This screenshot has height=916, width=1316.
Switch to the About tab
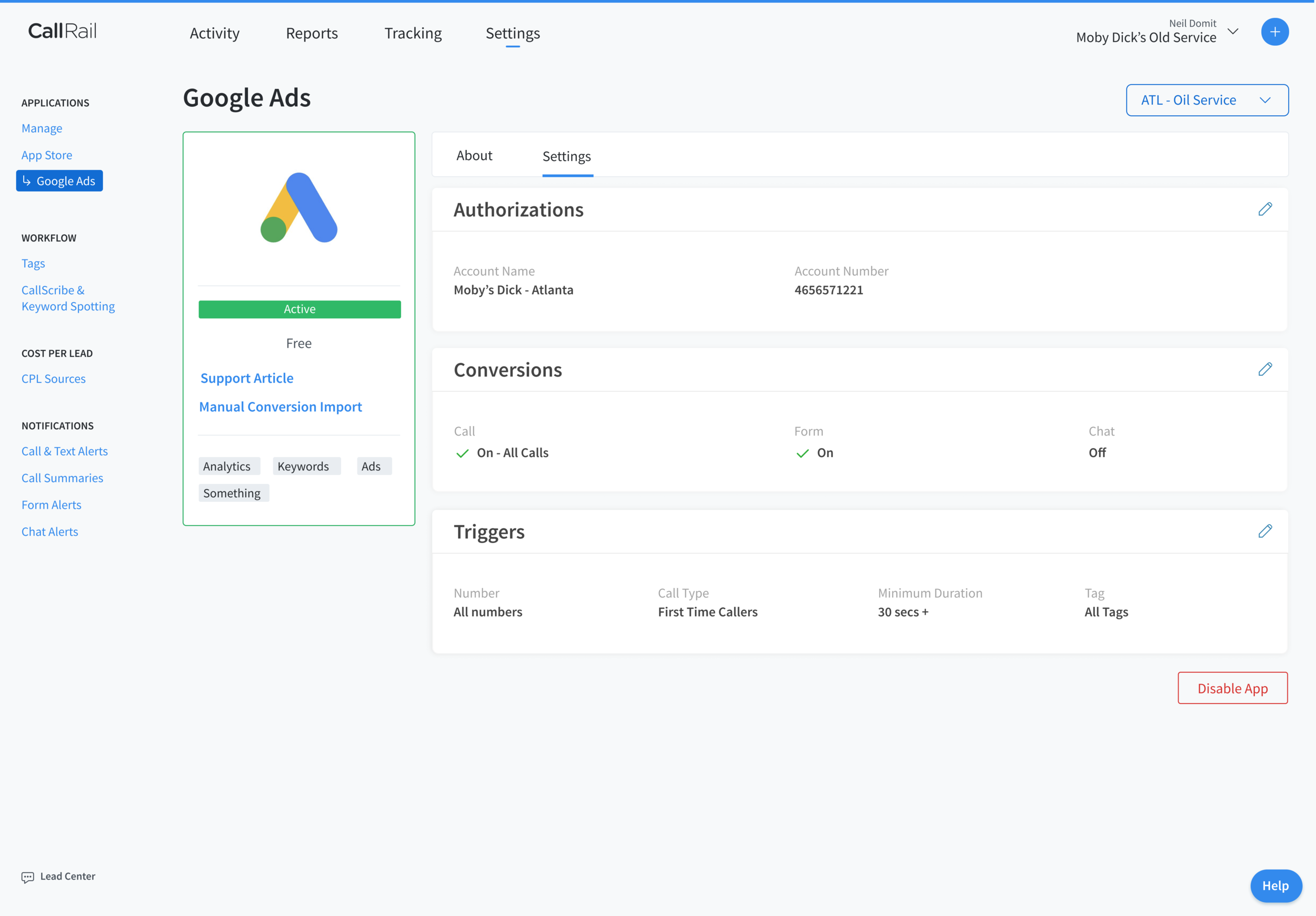[x=474, y=155]
